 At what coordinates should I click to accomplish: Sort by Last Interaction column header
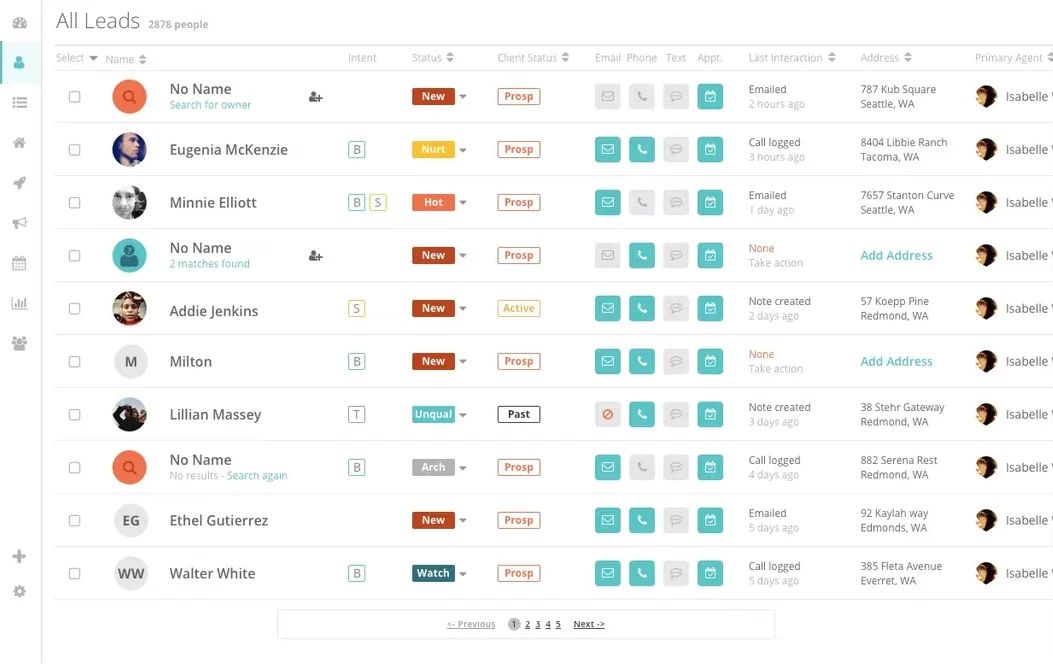coord(792,58)
